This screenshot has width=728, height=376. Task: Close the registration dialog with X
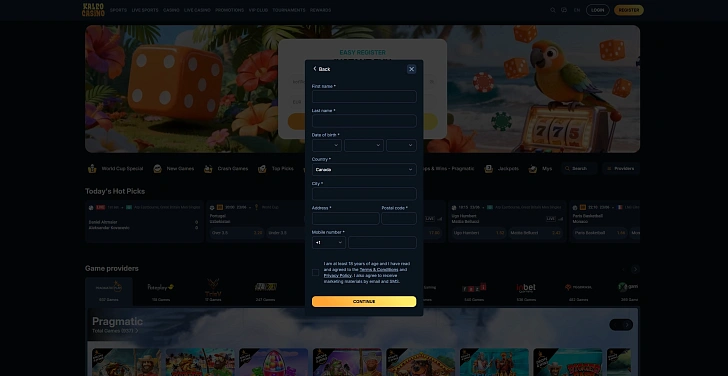[x=411, y=69]
